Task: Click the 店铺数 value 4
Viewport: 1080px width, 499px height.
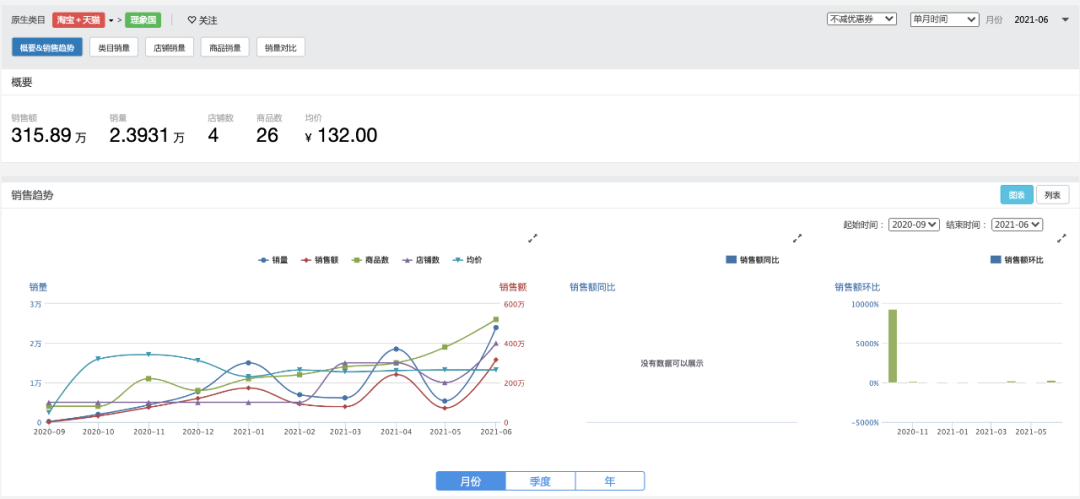Action: click(x=213, y=135)
